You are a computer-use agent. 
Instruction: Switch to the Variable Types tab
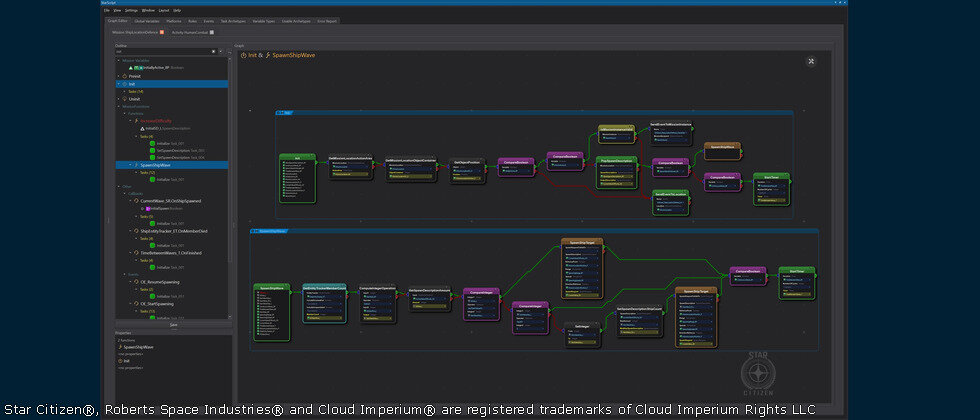[264, 21]
